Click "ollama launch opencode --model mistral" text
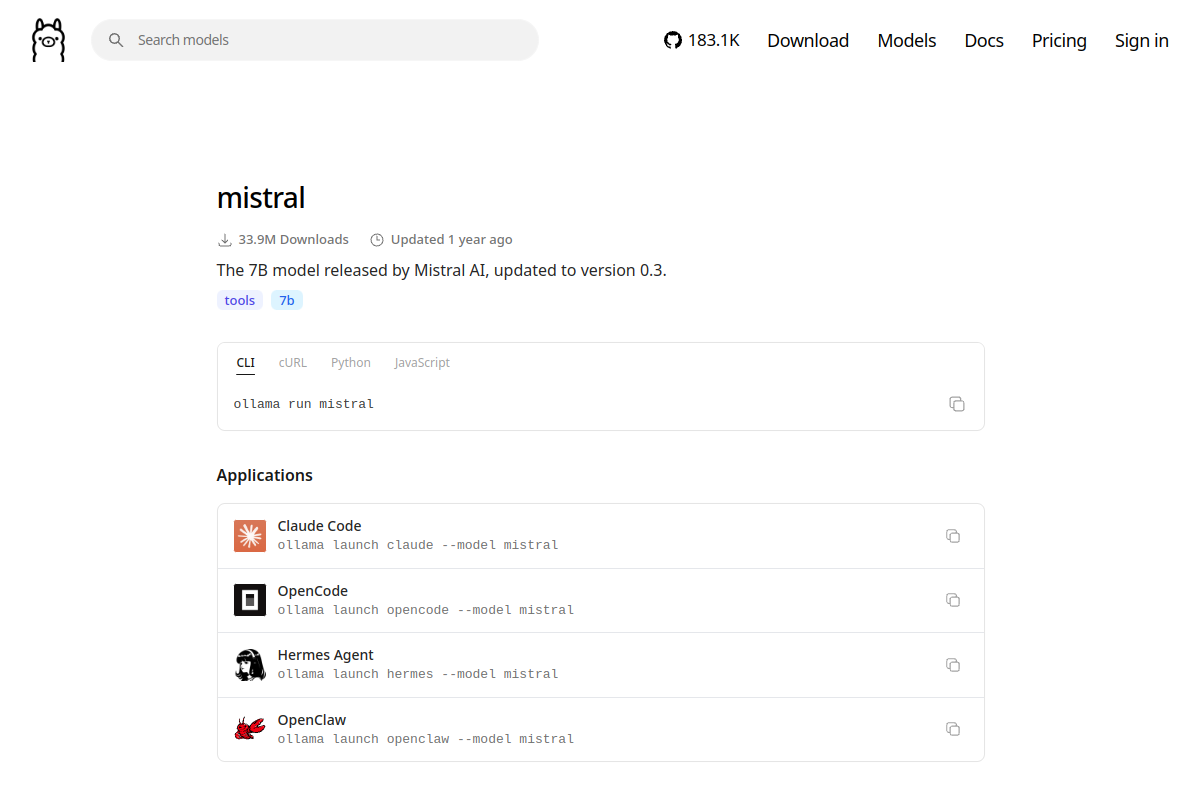The width and height of the screenshot is (1200, 800). (426, 610)
